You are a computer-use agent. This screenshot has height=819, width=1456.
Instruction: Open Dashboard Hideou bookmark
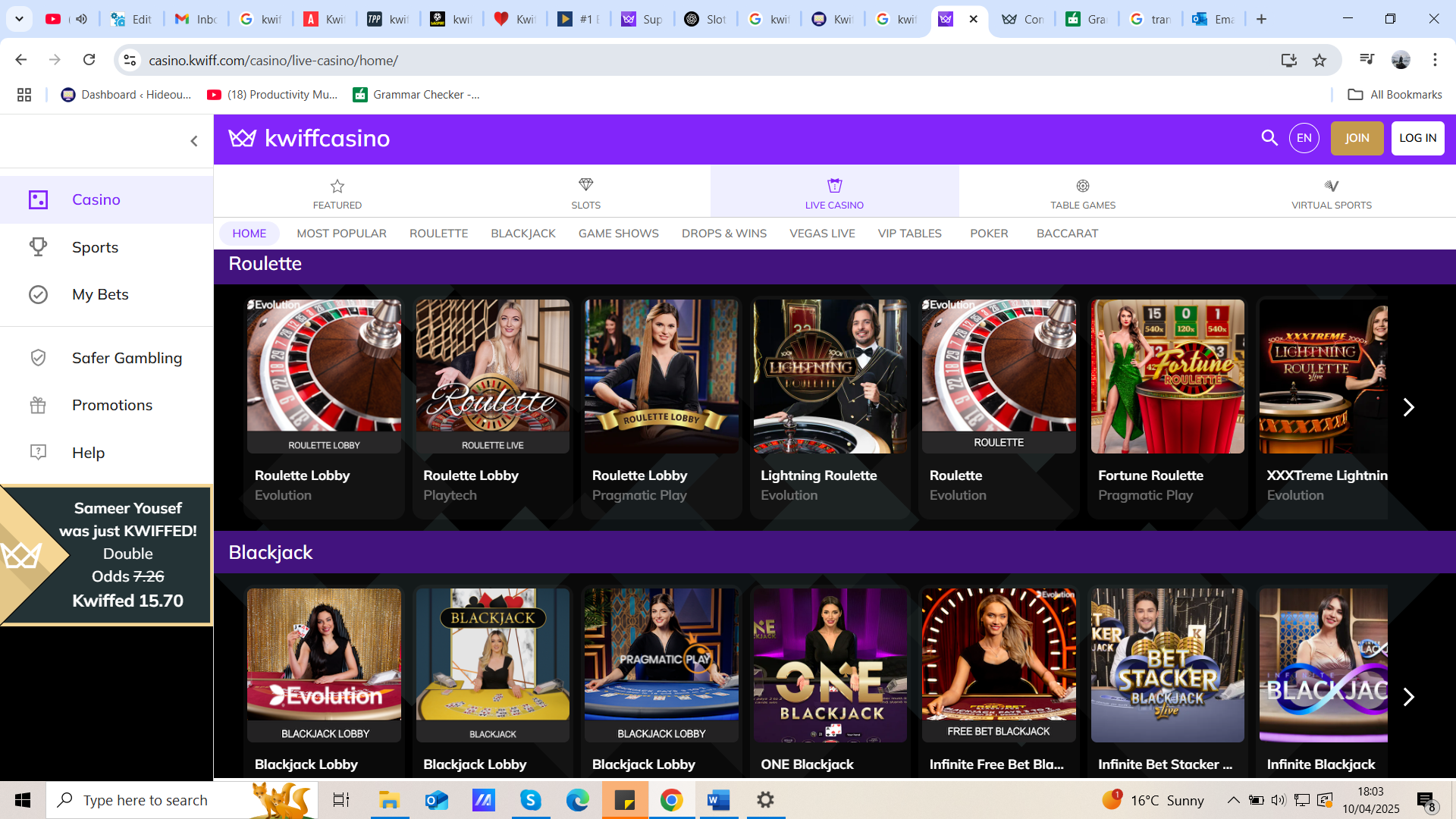point(126,95)
